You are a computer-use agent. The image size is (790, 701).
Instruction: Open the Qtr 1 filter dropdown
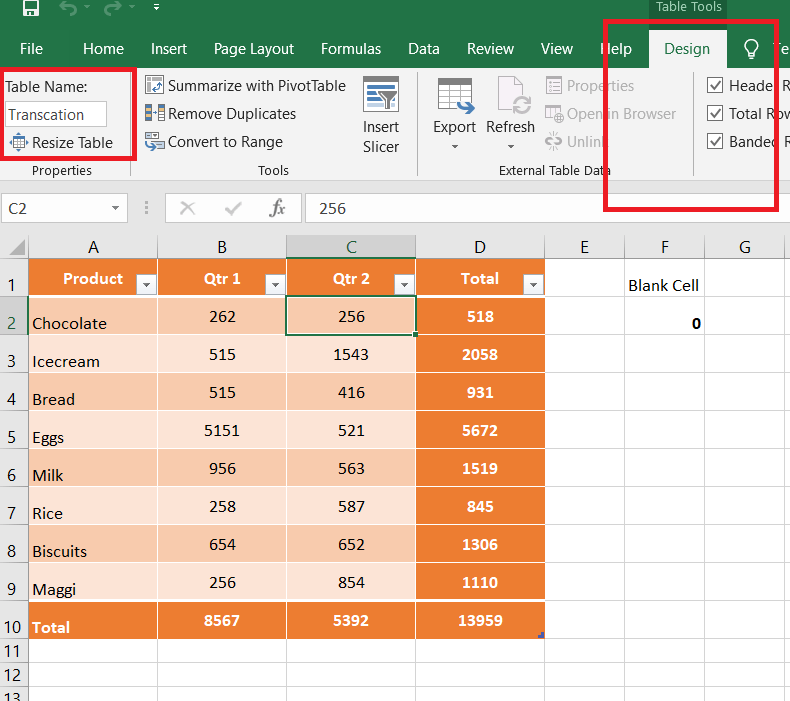276,285
